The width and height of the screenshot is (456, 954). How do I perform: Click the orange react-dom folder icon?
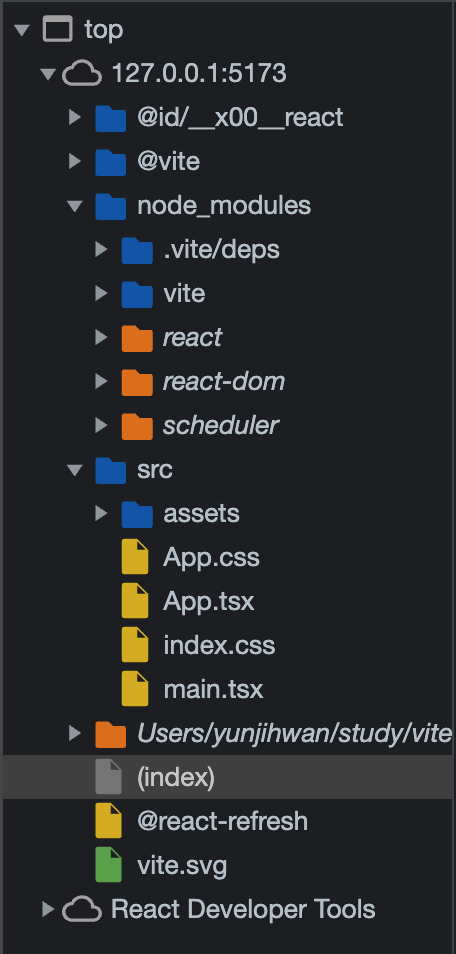tap(137, 381)
